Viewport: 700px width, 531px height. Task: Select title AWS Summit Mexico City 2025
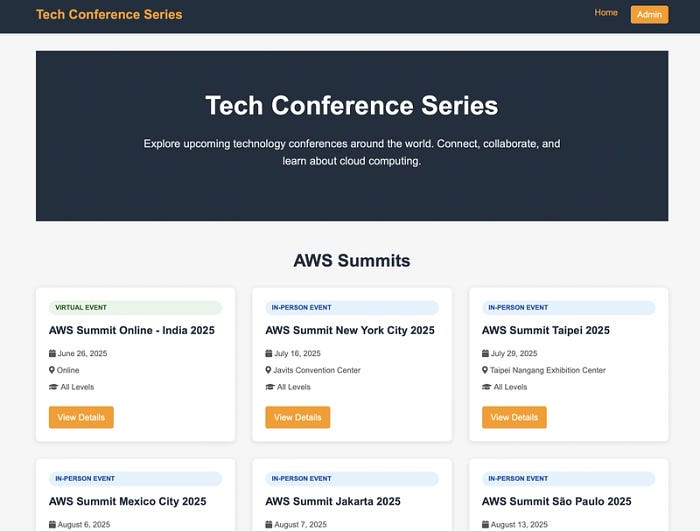pyautogui.click(x=128, y=502)
